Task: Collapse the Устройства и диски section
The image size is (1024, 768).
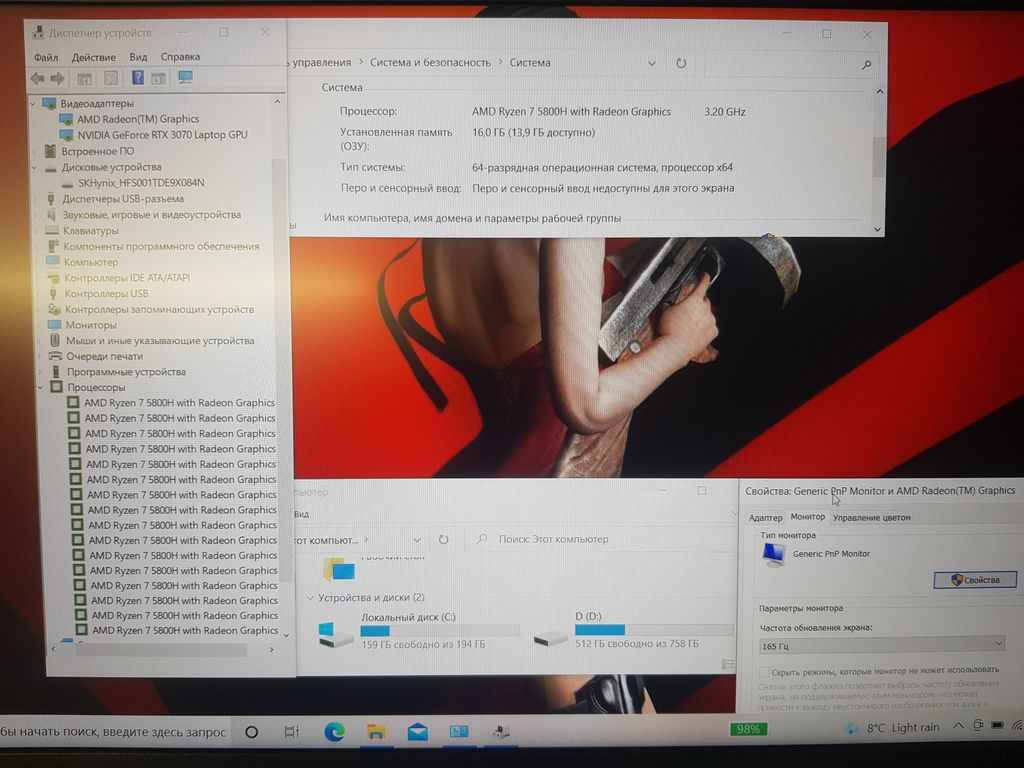Action: [310, 598]
